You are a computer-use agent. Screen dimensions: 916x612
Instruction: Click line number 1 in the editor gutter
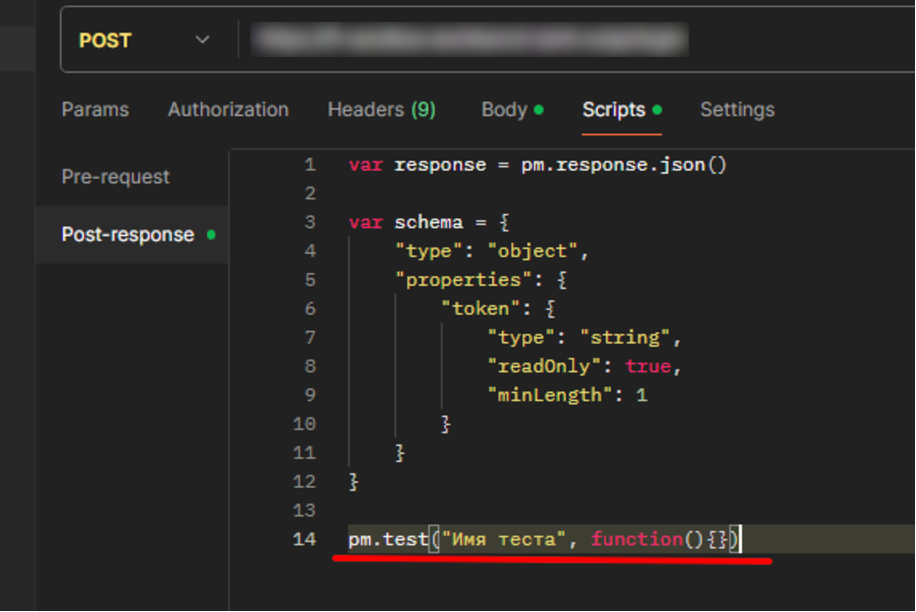(309, 164)
